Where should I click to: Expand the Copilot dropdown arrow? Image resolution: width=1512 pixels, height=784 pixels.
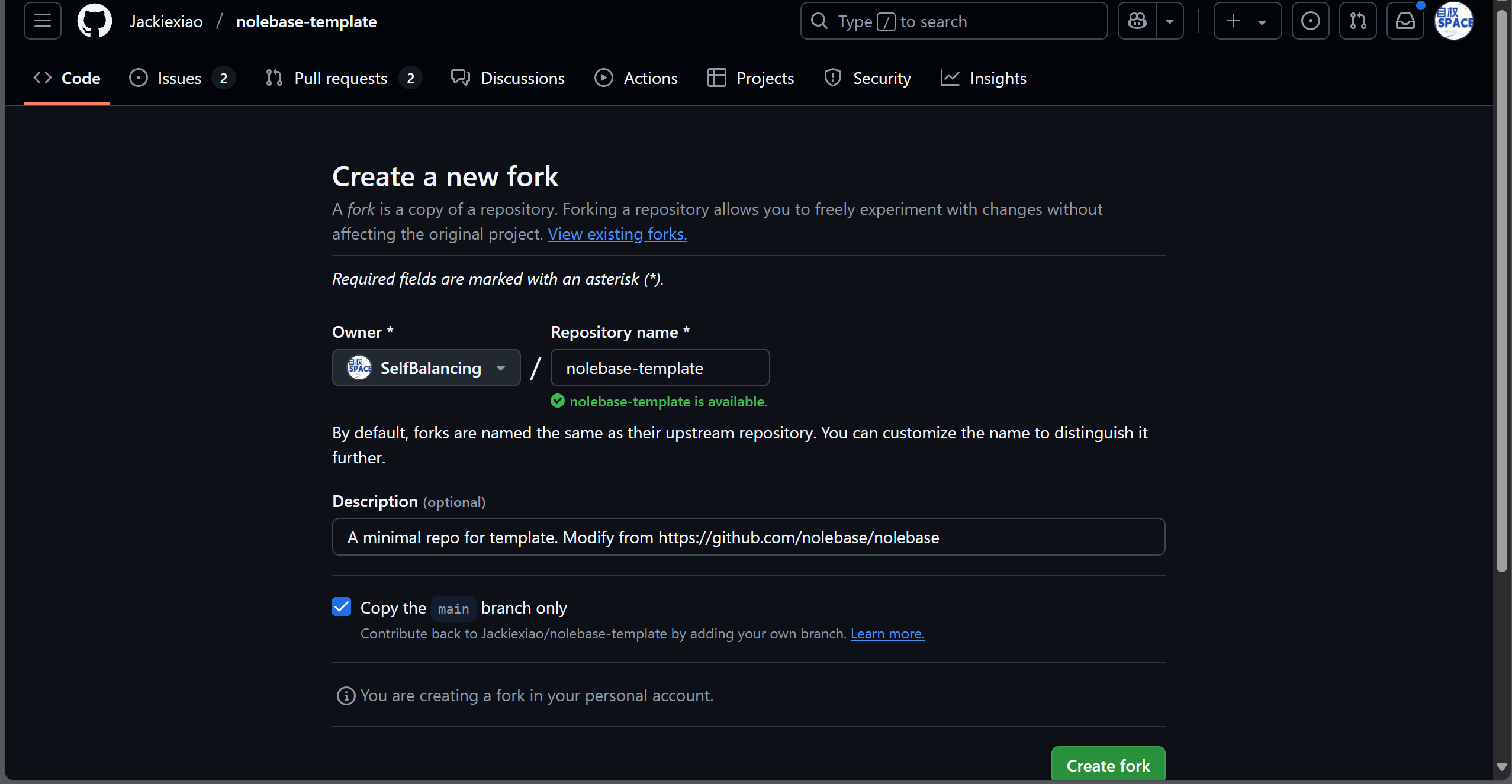pos(1170,21)
